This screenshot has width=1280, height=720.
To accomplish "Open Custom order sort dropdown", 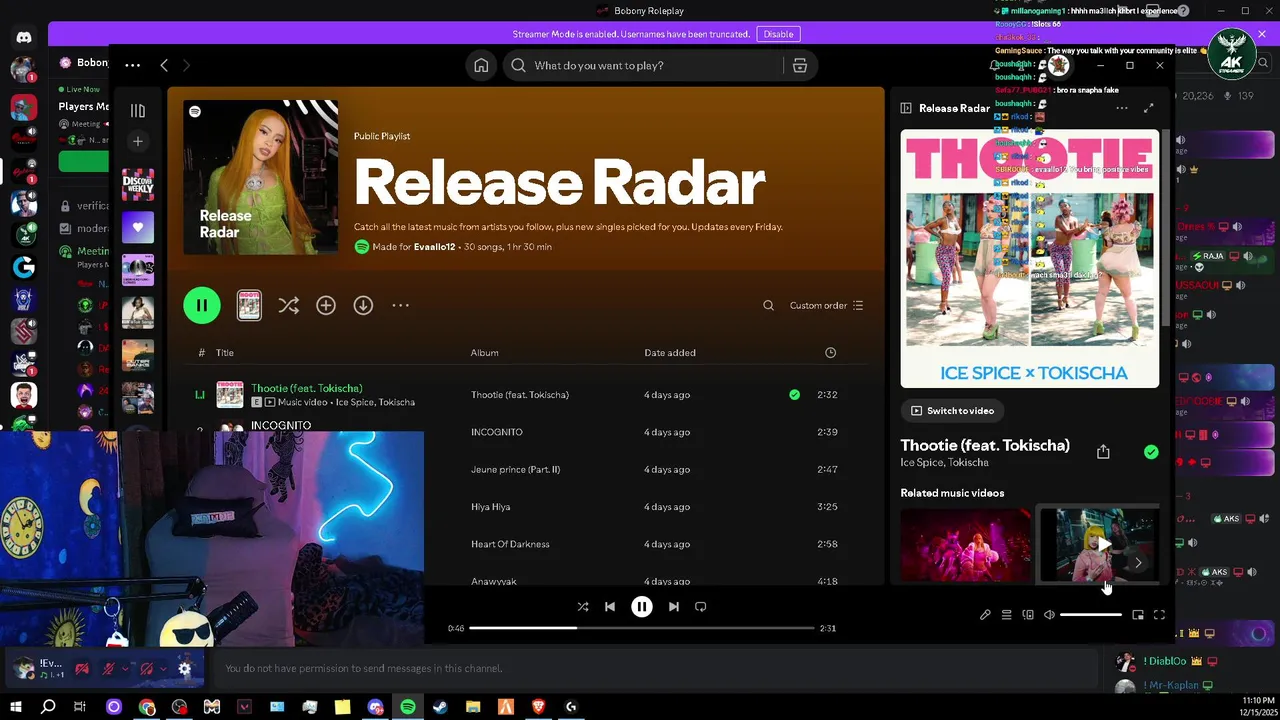I will pos(826,305).
